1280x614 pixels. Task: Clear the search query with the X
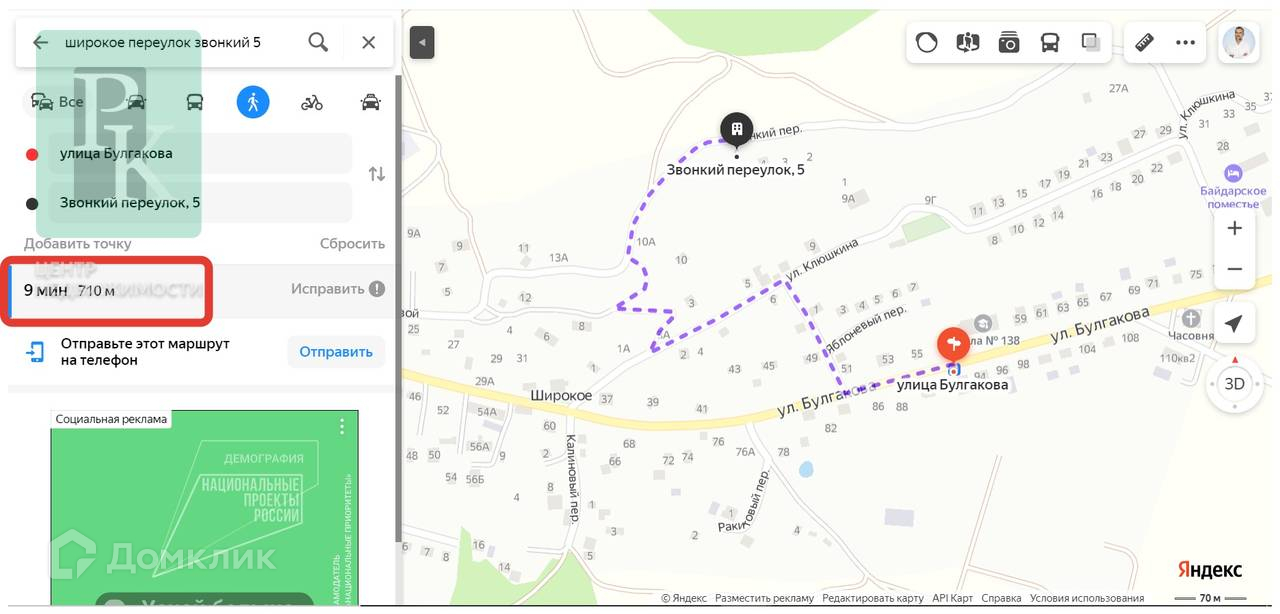pos(369,42)
